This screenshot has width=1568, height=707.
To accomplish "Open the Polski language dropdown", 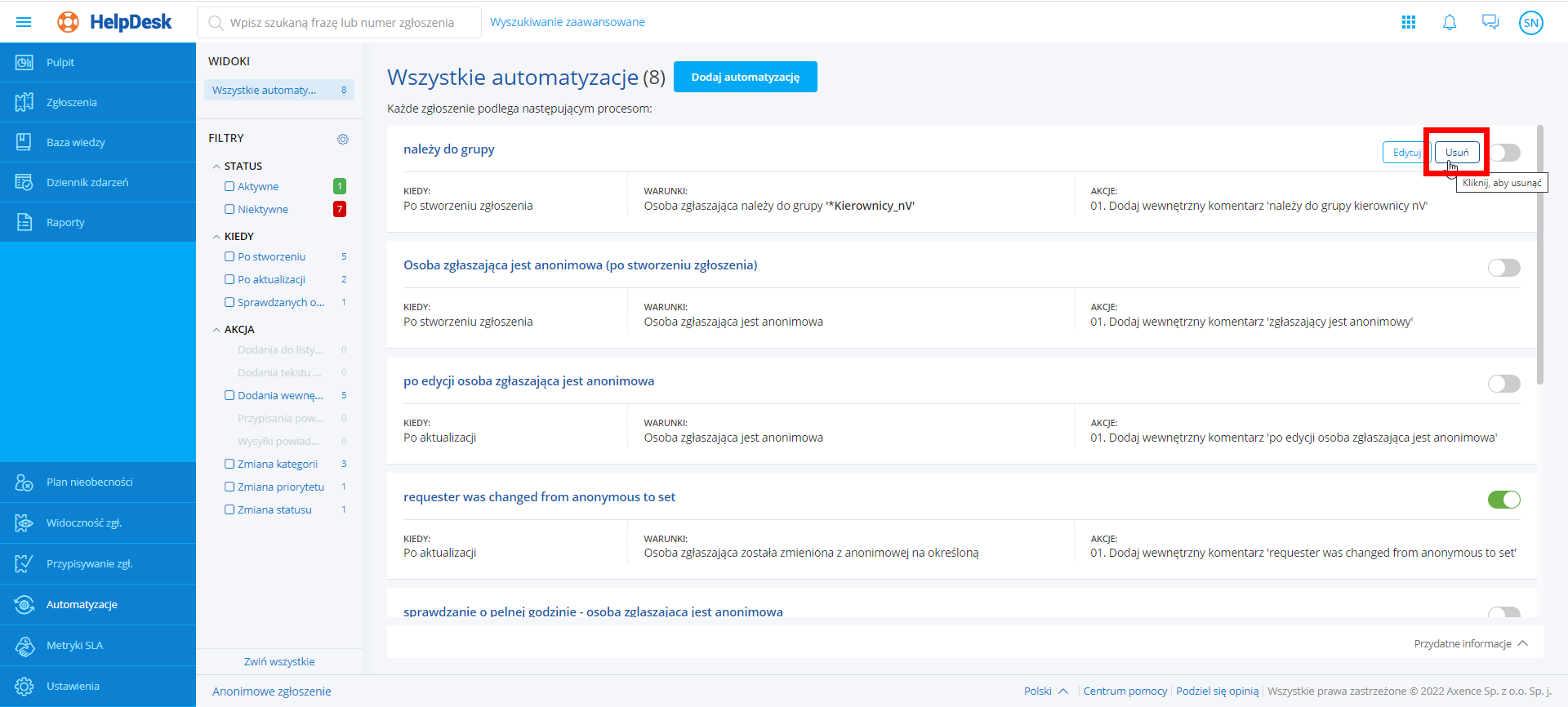I will pyautogui.click(x=1045, y=691).
